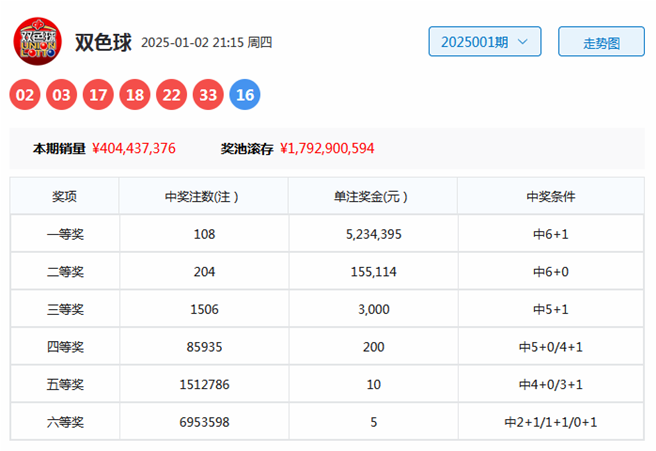Select red ball 18
This screenshot has width=656, height=451.
pos(135,95)
